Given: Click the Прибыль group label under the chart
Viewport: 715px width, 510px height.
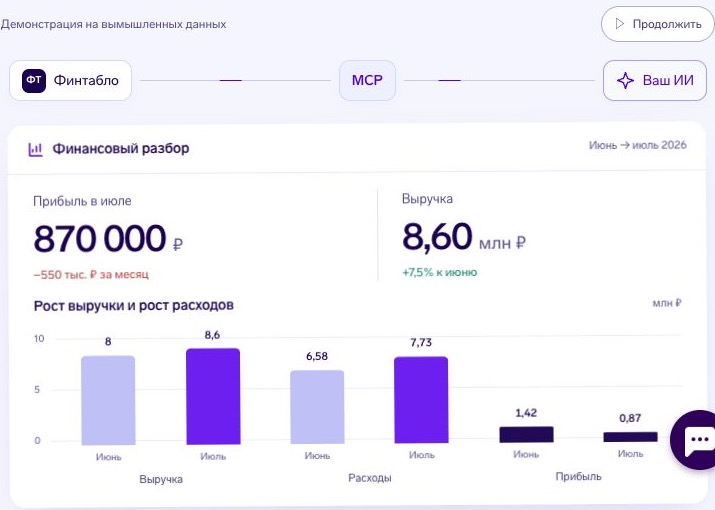Looking at the screenshot, I should click(x=578, y=477).
